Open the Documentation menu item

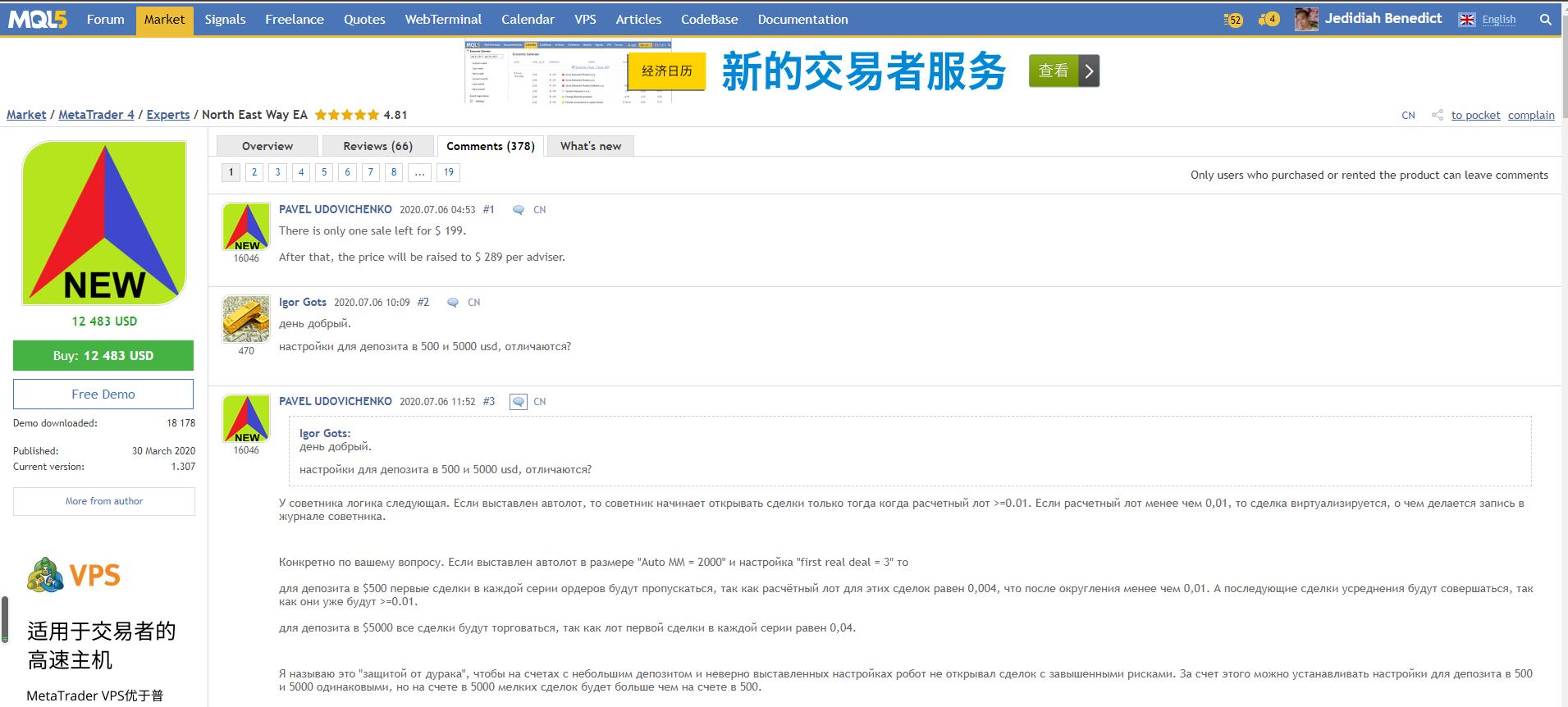[x=803, y=20]
